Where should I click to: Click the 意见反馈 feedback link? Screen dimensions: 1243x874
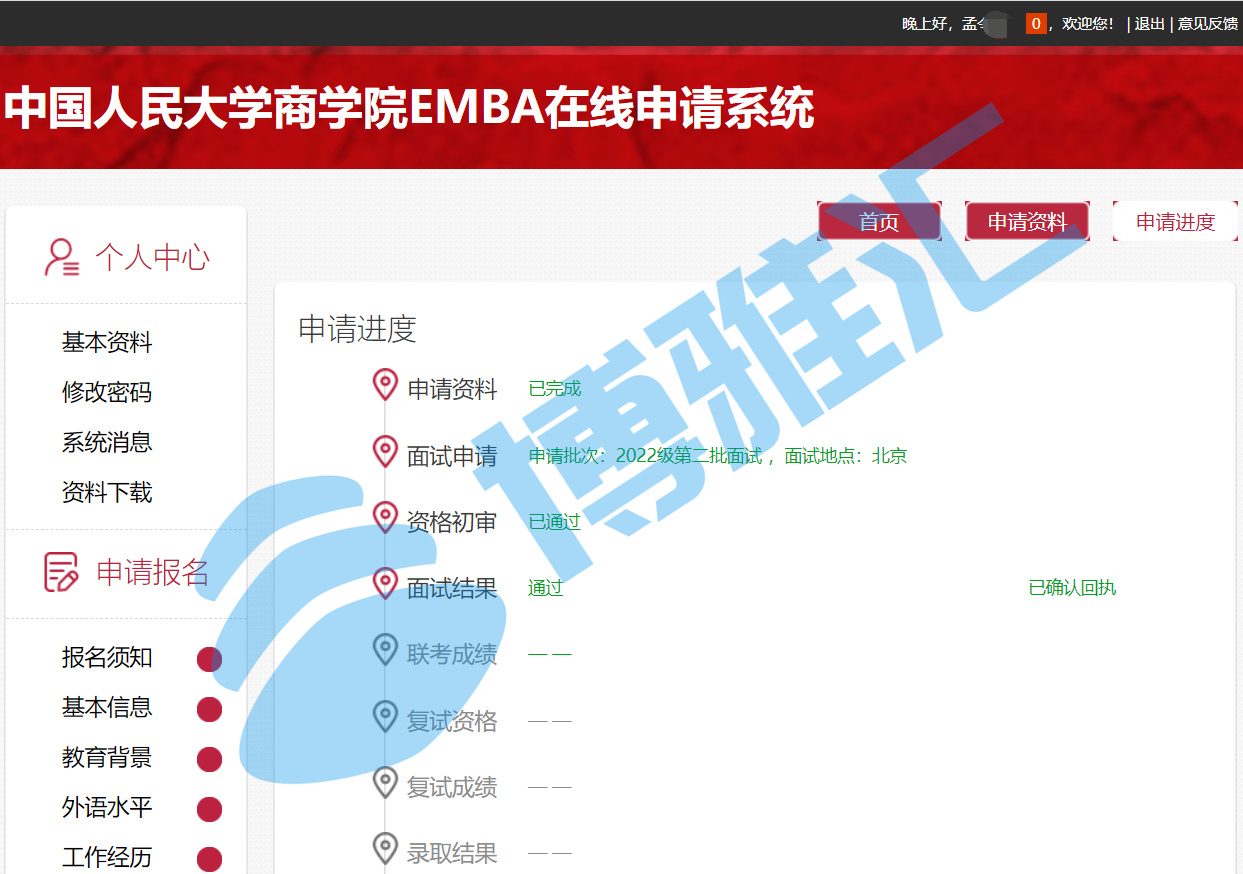pyautogui.click(x=1207, y=24)
